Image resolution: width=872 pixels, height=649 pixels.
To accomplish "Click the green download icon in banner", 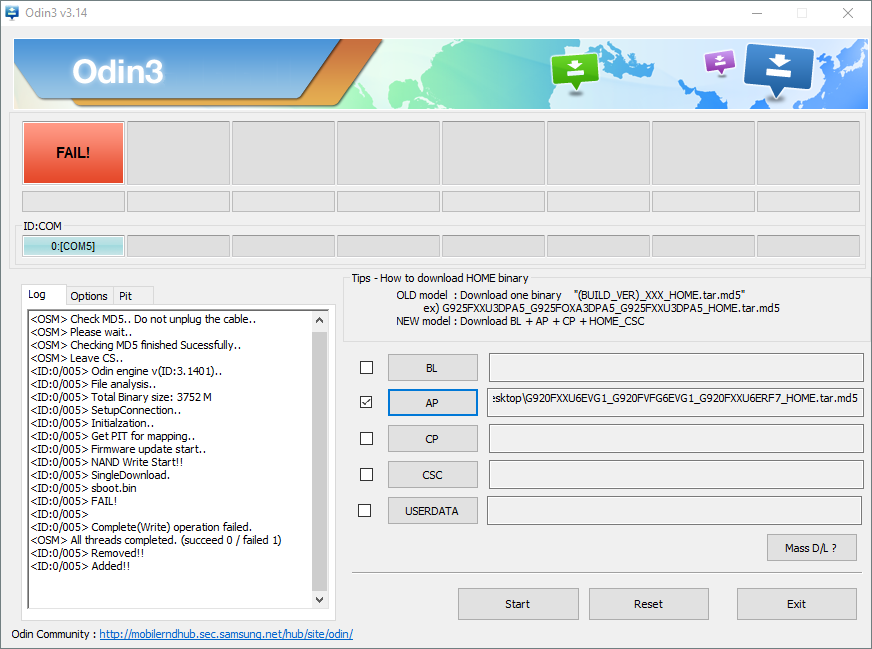I will pos(574,71).
